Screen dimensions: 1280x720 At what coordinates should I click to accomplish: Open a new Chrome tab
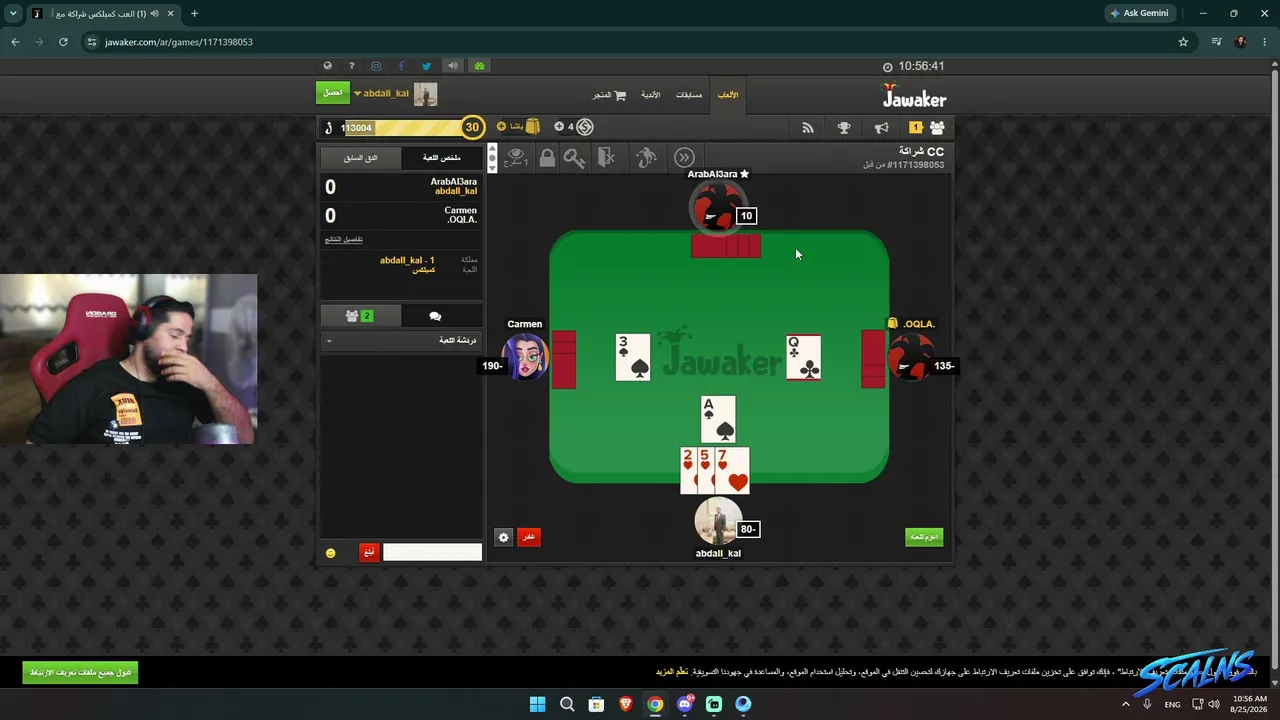[194, 13]
